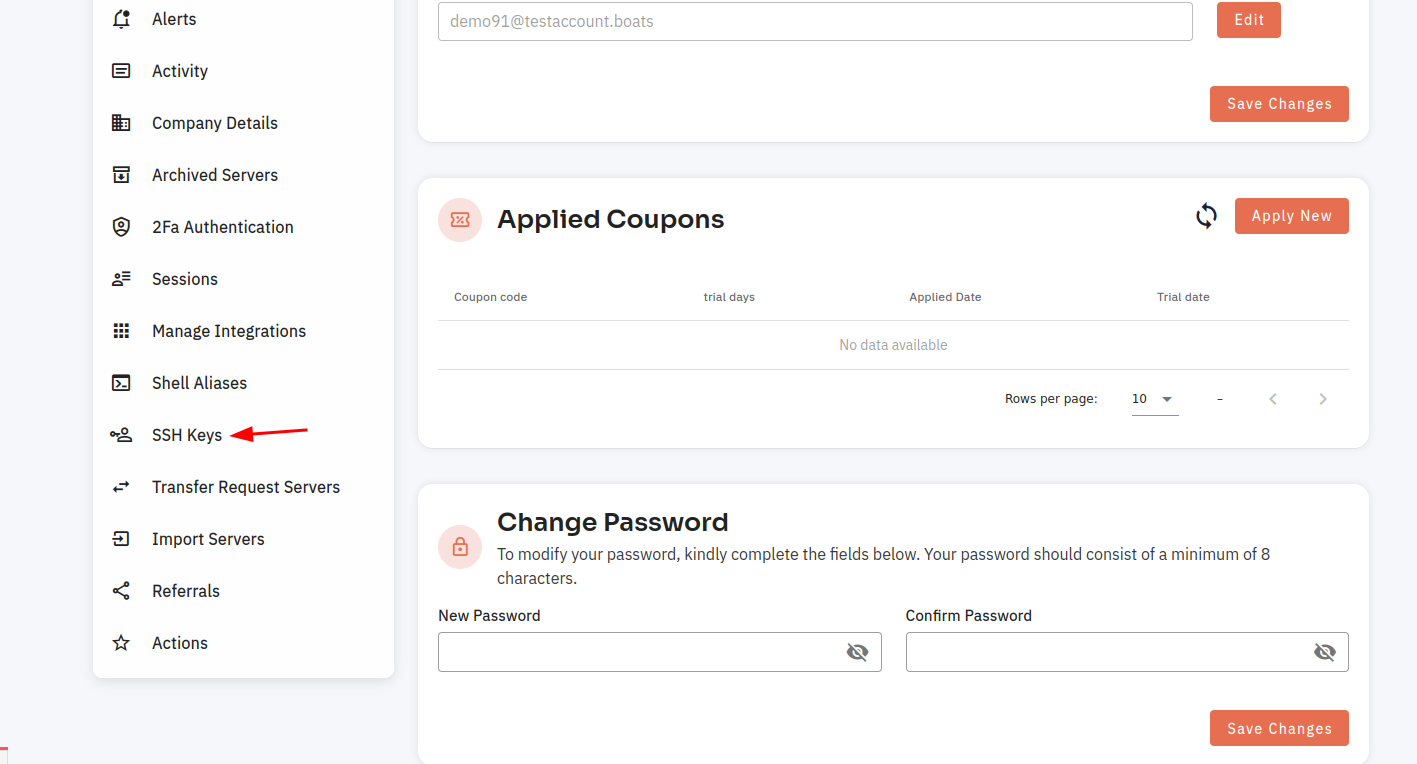
Task: Click the Apply New coupon button
Action: click(x=1292, y=216)
